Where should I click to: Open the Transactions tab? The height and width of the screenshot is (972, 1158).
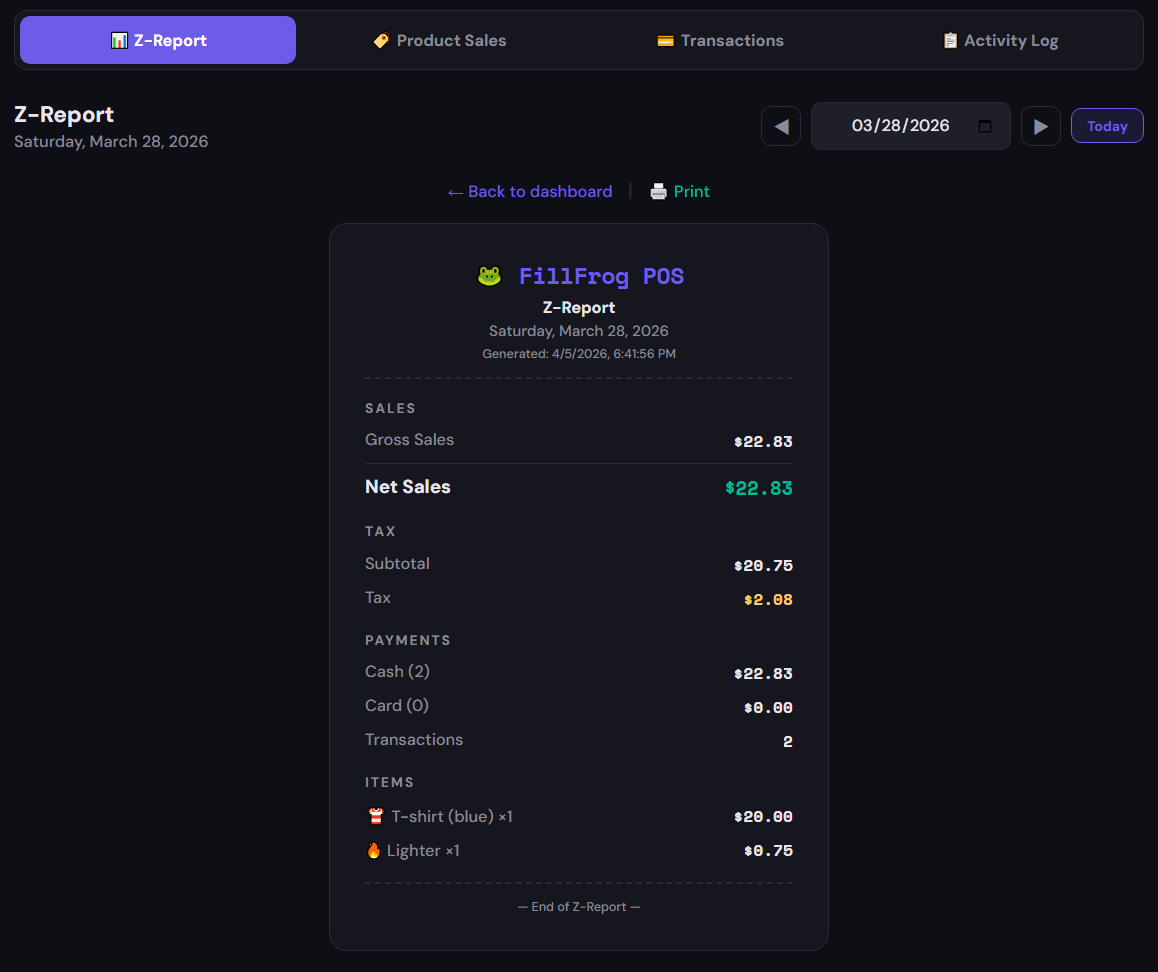click(x=720, y=40)
